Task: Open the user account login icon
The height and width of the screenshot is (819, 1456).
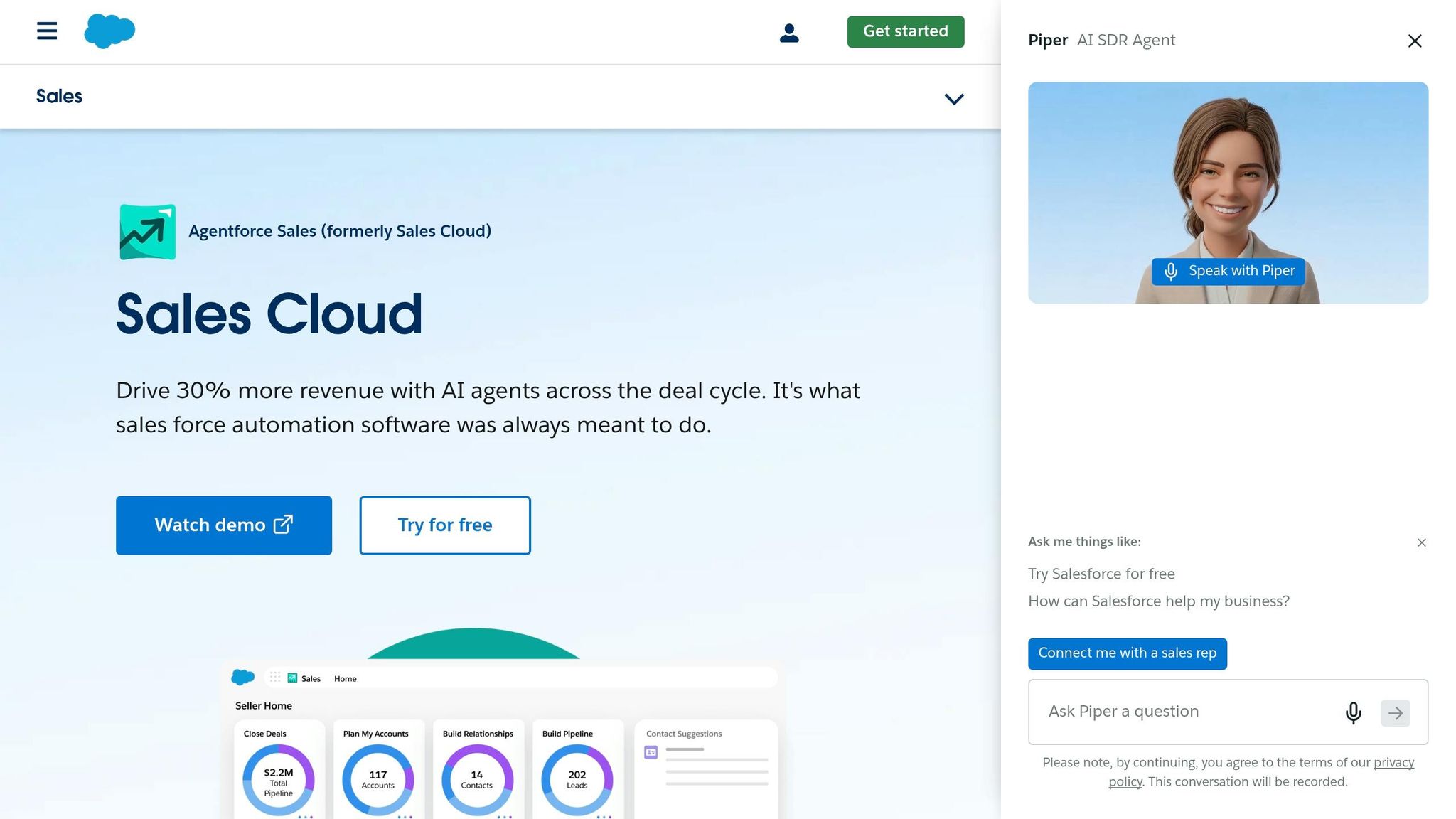Action: (789, 33)
